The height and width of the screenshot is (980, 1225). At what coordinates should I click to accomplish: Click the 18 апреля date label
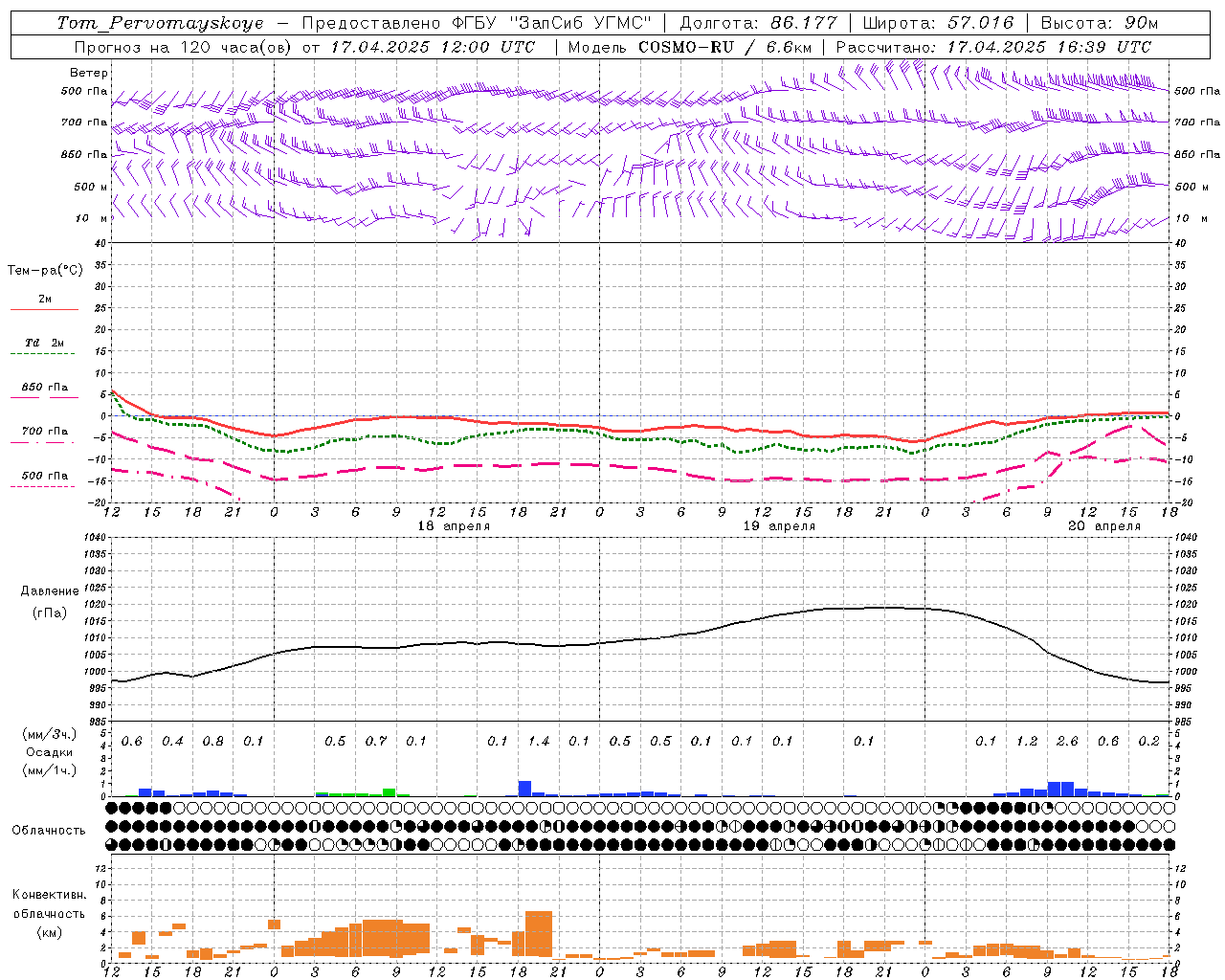[x=454, y=526]
